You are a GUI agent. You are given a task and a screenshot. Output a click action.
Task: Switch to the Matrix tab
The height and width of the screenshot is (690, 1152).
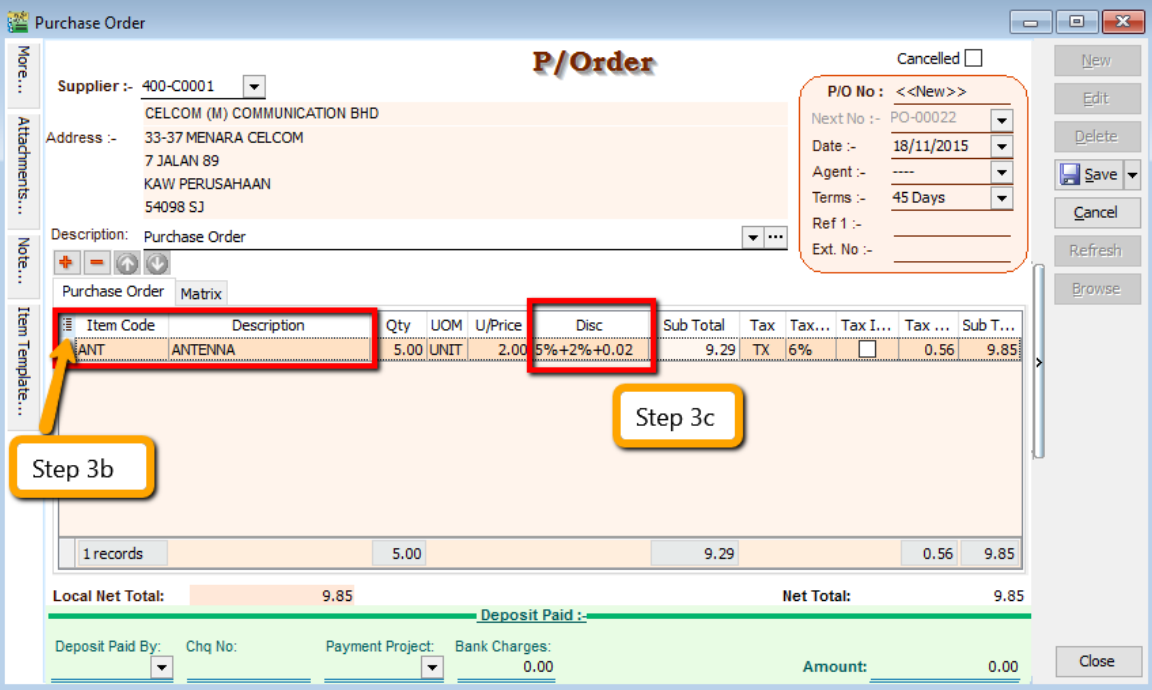[201, 293]
